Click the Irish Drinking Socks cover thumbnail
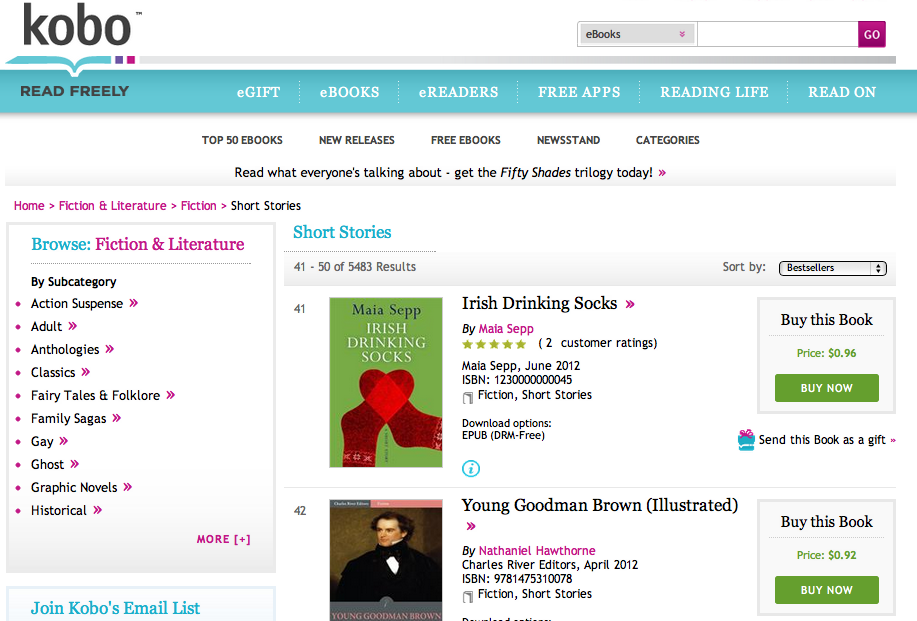Screen dimensions: 917x621 (386, 382)
